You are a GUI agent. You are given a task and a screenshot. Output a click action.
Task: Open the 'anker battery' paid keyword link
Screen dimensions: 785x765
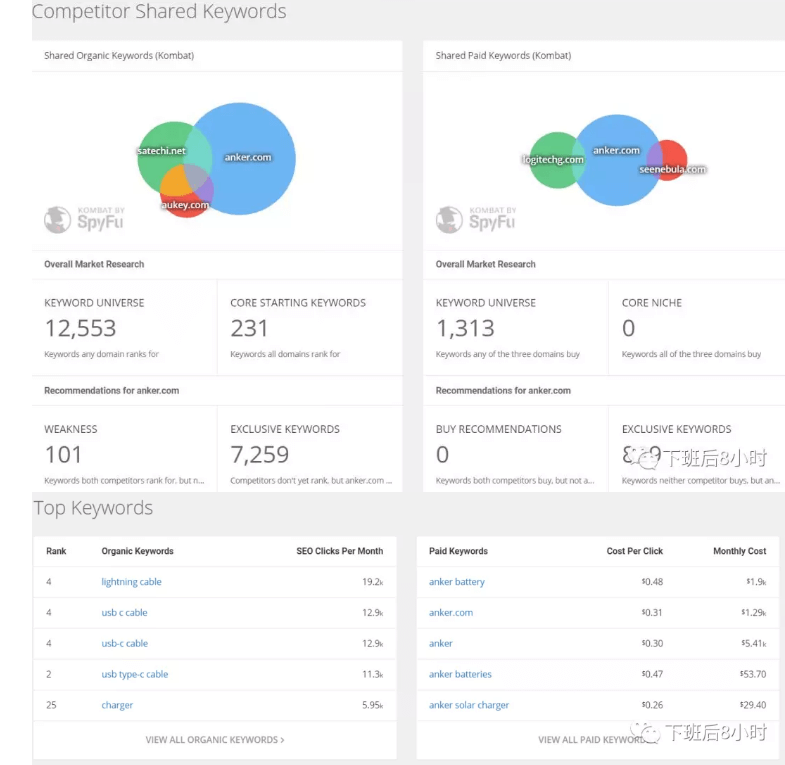(x=457, y=582)
